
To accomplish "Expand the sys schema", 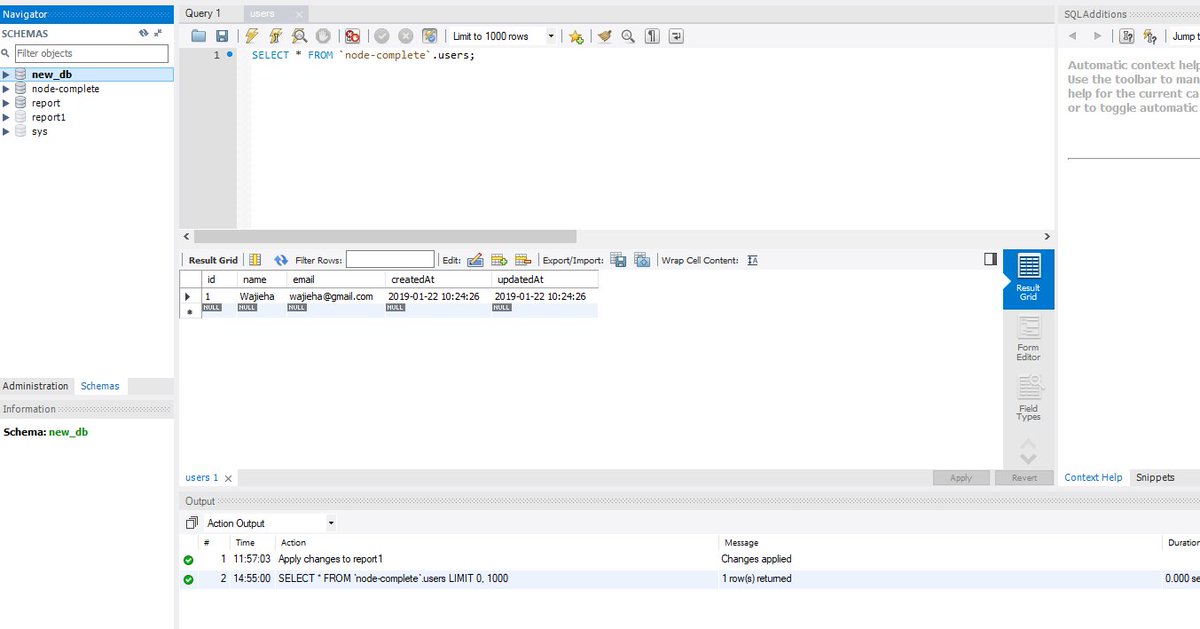I will [x=6, y=131].
